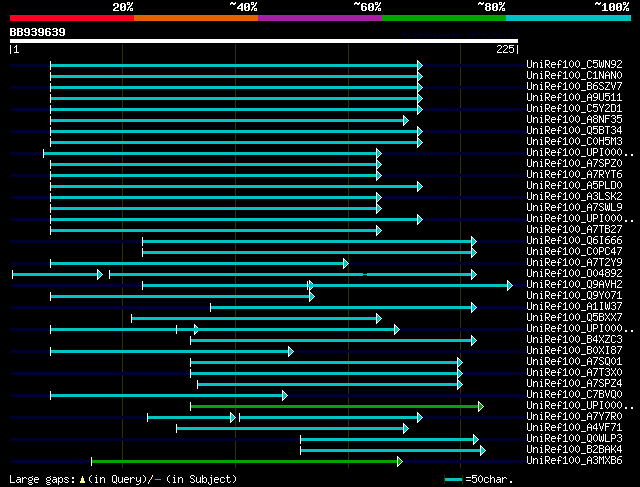Click the UniRef100_C0H5M3 label

[574, 141]
